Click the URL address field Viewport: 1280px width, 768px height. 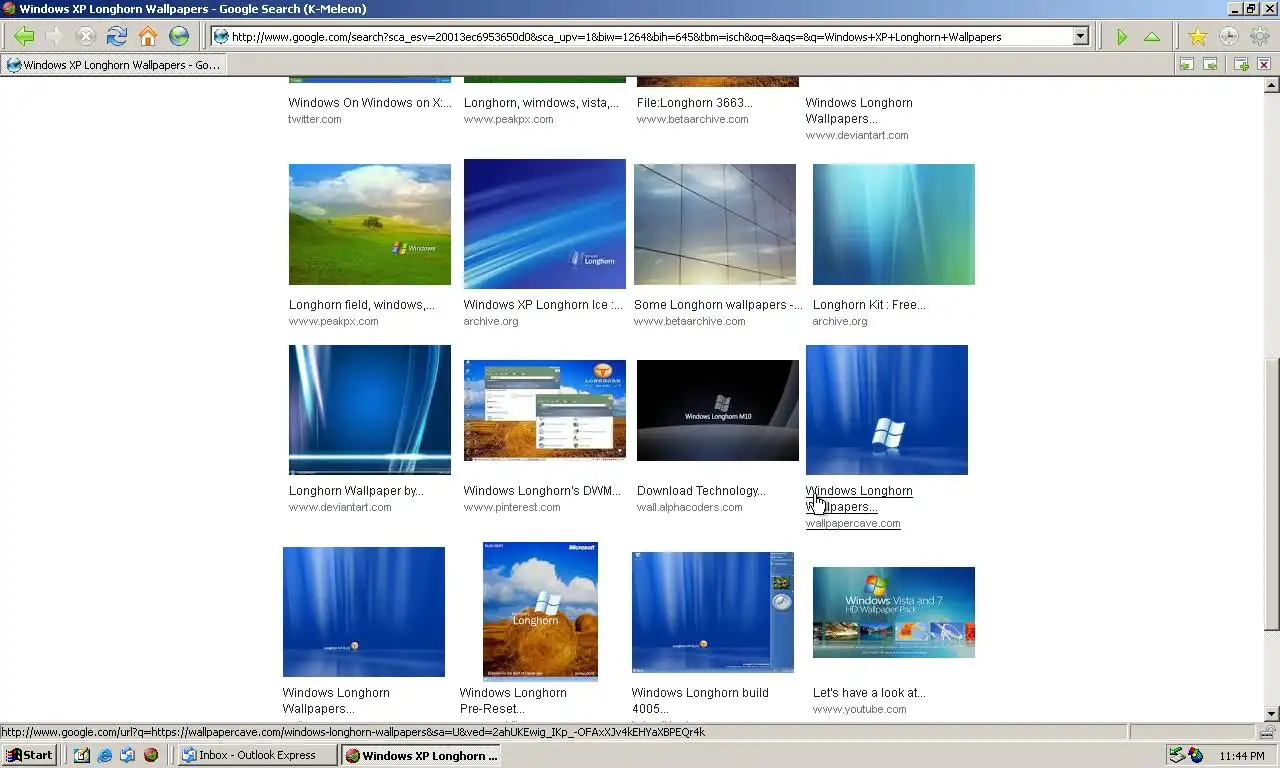[x=650, y=37]
